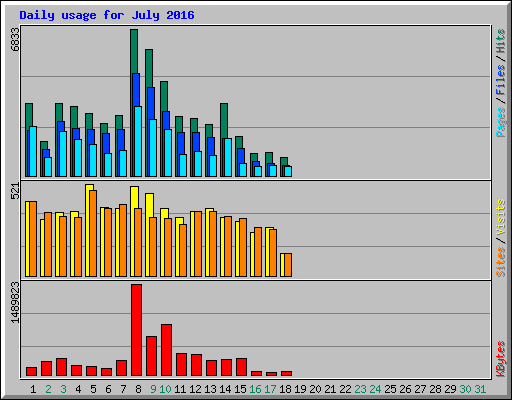Click the red KBytes bar for day 10
This screenshot has height=400, width=512.
pyautogui.click(x=166, y=350)
